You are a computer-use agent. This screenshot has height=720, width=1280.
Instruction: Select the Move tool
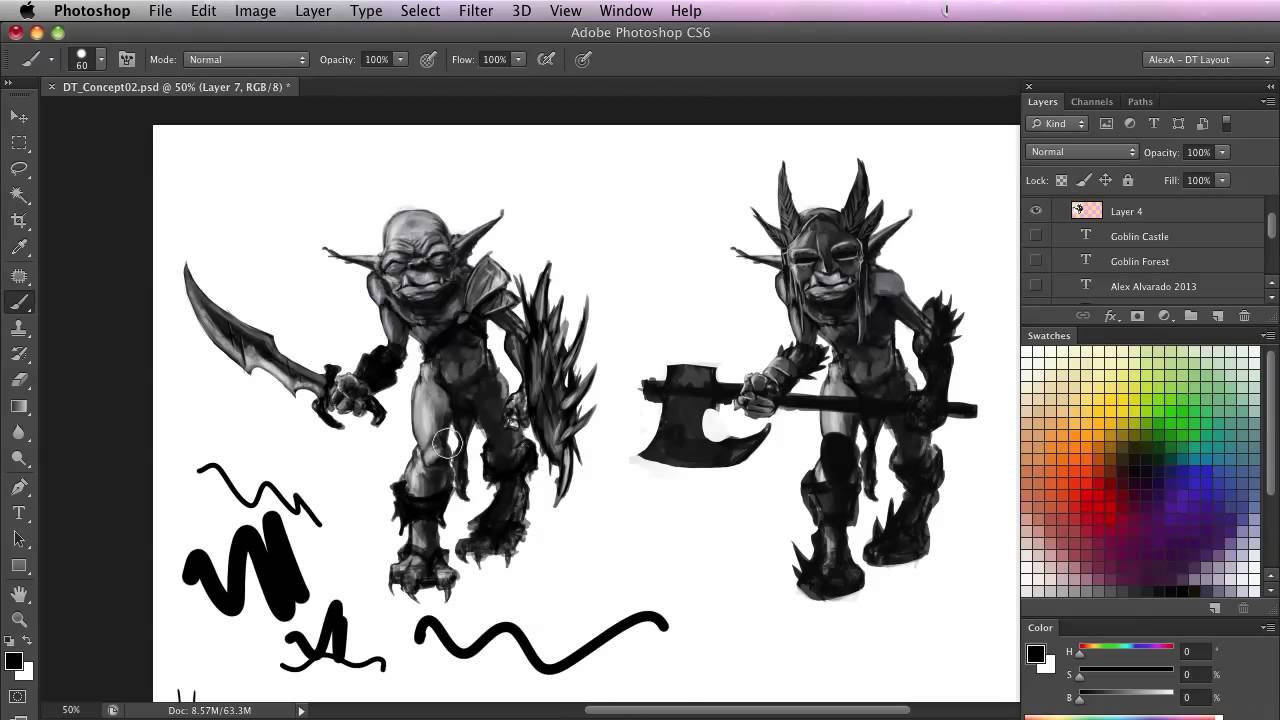[19, 117]
